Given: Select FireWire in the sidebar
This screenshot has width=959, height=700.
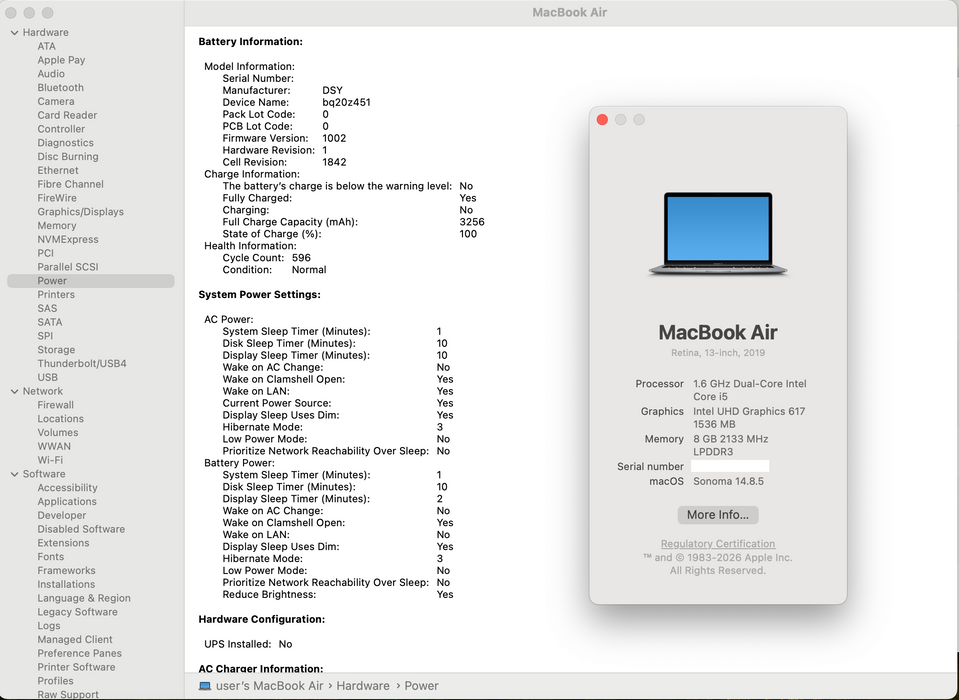Looking at the screenshot, I should pyautogui.click(x=57, y=198).
